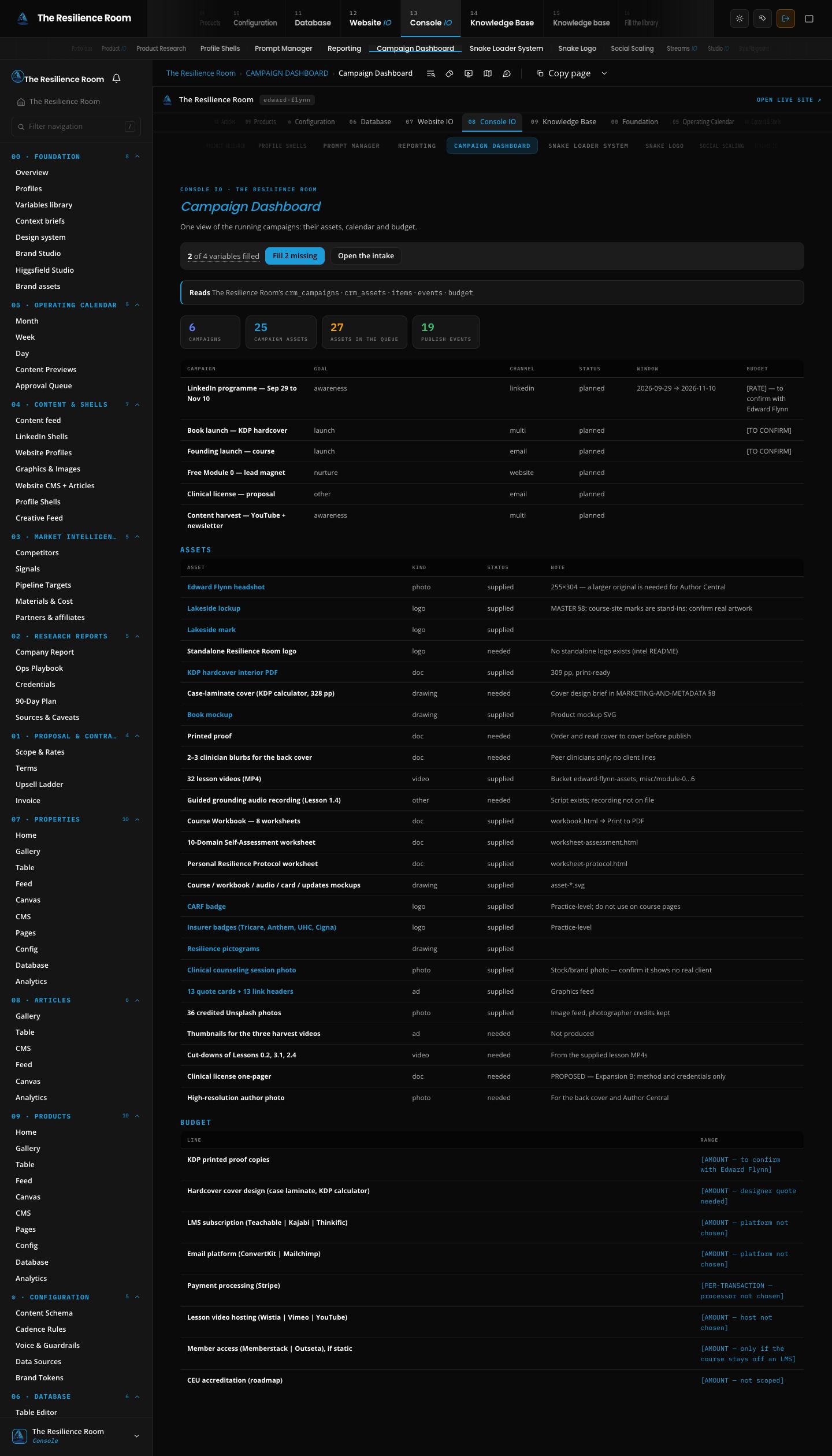This screenshot has height=1456, width=832.
Task: Collapse the 07 Properties section
Action: tap(137, 819)
